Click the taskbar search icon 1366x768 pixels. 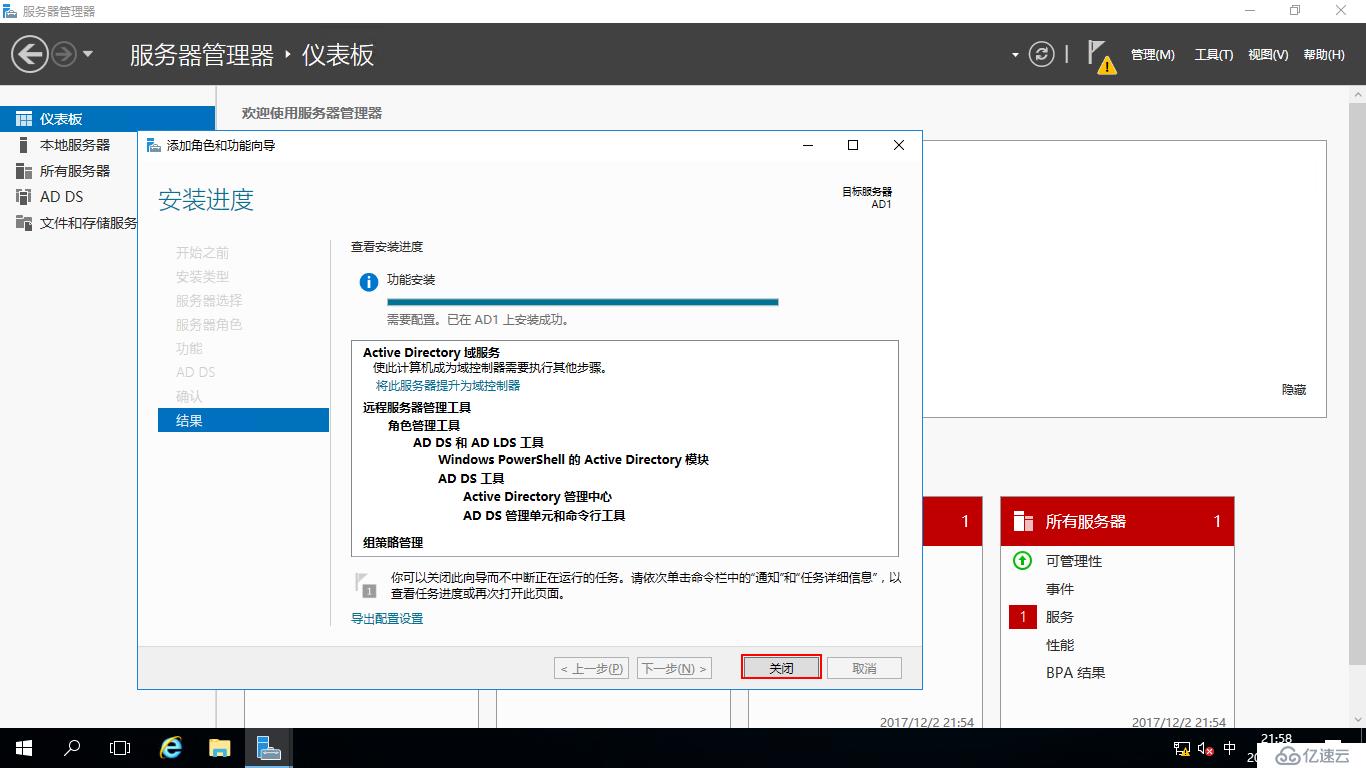(x=72, y=748)
